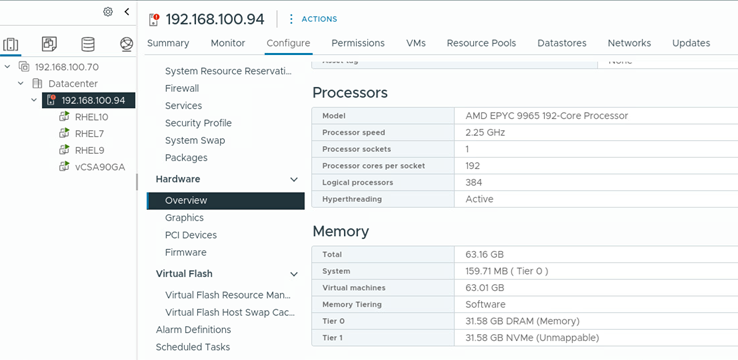The image size is (738, 360).
Task: Click the divider handle beside the navigator
Action: click(x=137, y=182)
